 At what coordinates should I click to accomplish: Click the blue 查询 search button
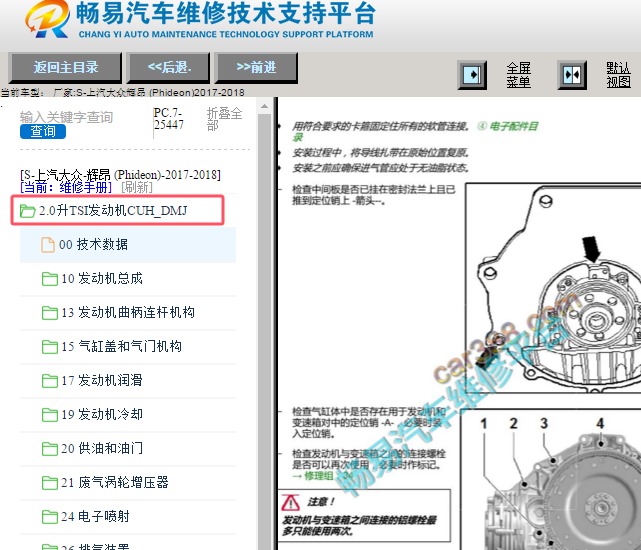point(43,131)
